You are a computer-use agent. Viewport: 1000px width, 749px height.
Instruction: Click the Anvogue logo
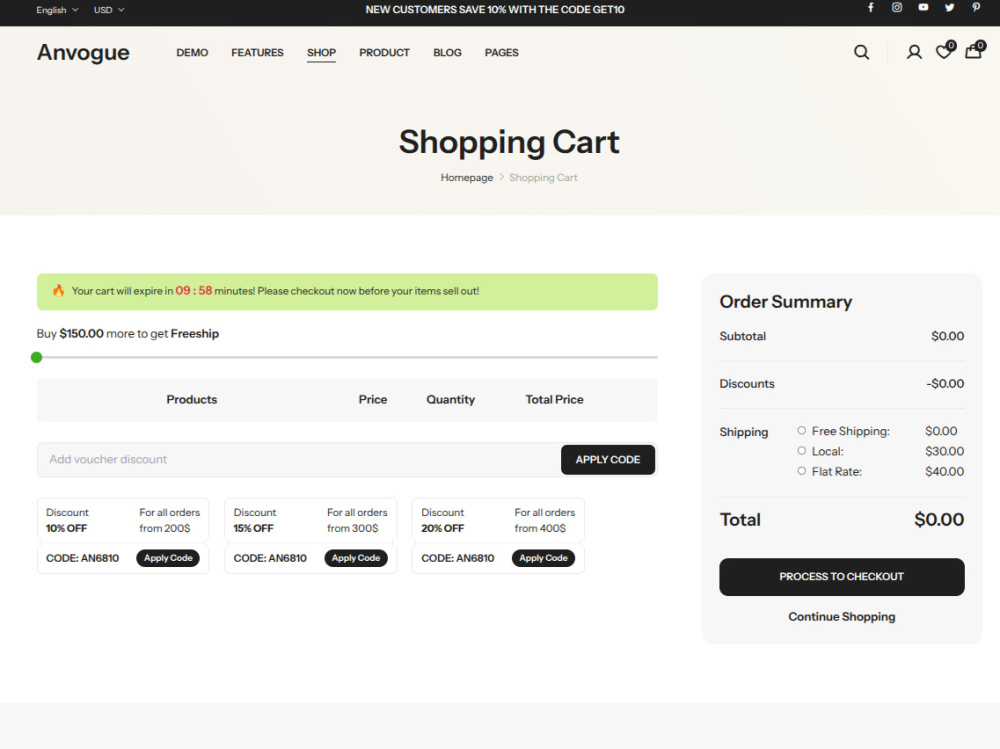pos(83,52)
